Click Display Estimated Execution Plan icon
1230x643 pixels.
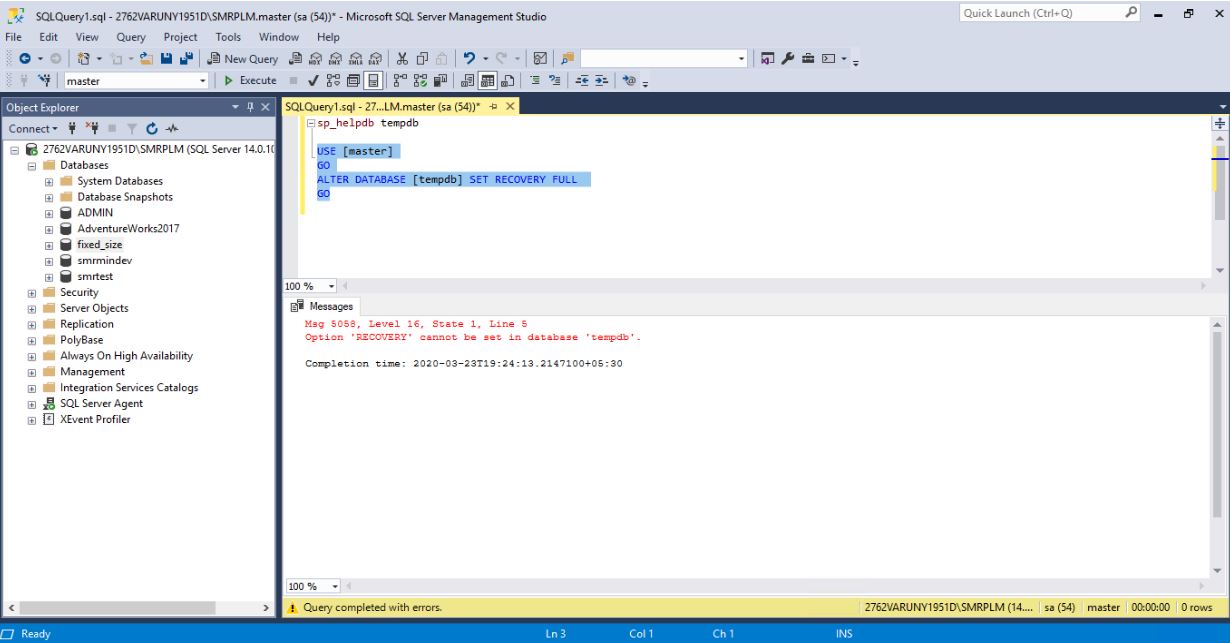[x=334, y=80]
